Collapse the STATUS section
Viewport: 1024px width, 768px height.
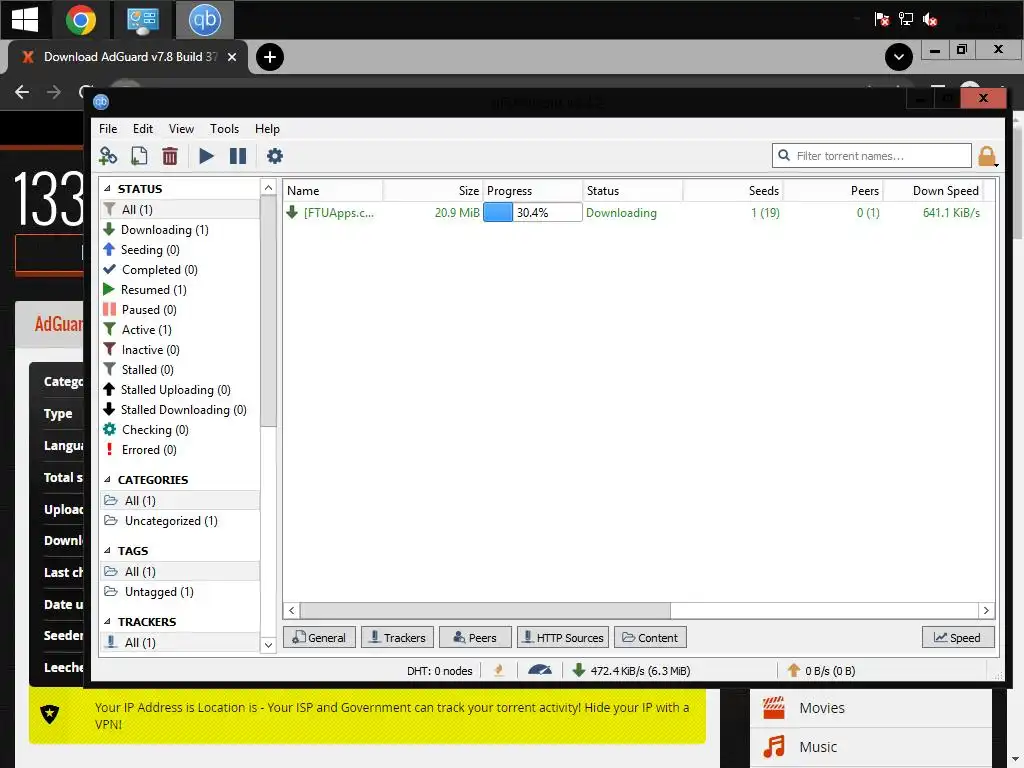tap(108, 189)
